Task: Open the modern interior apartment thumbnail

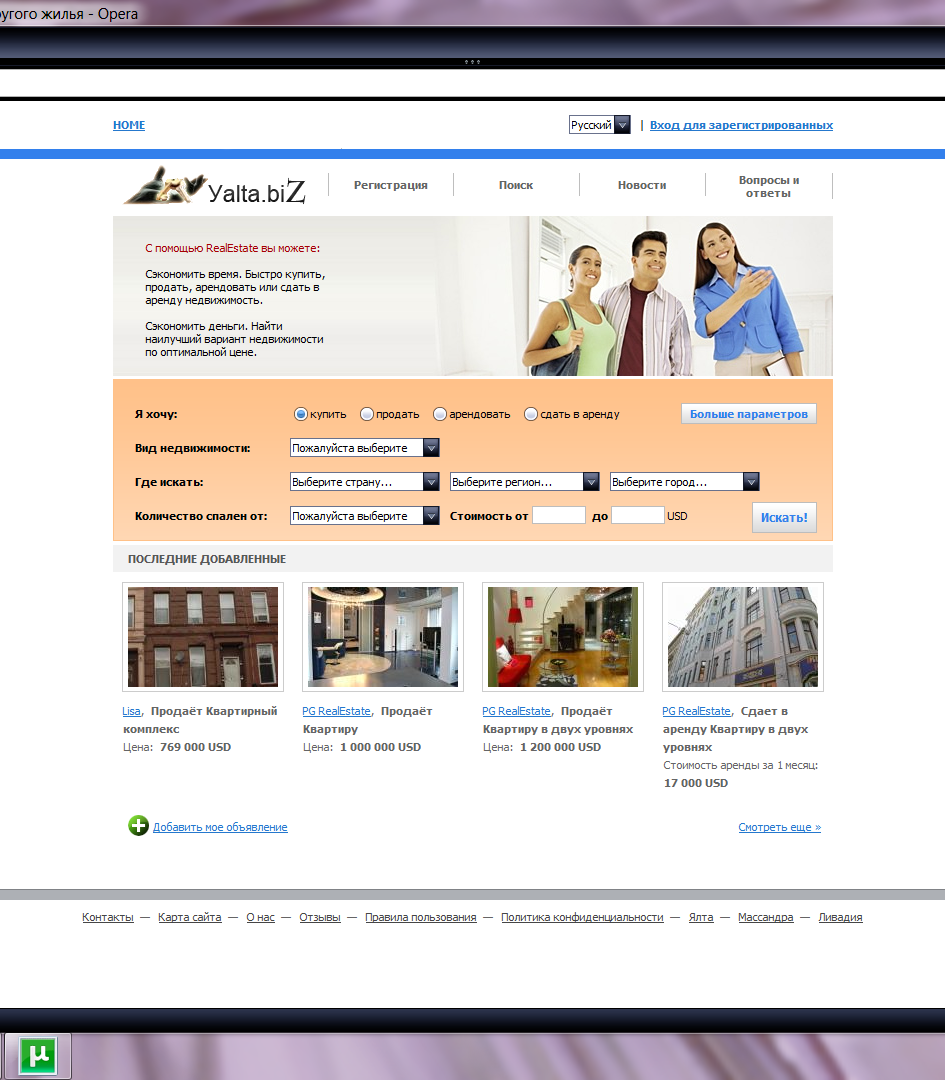Action: click(x=383, y=636)
